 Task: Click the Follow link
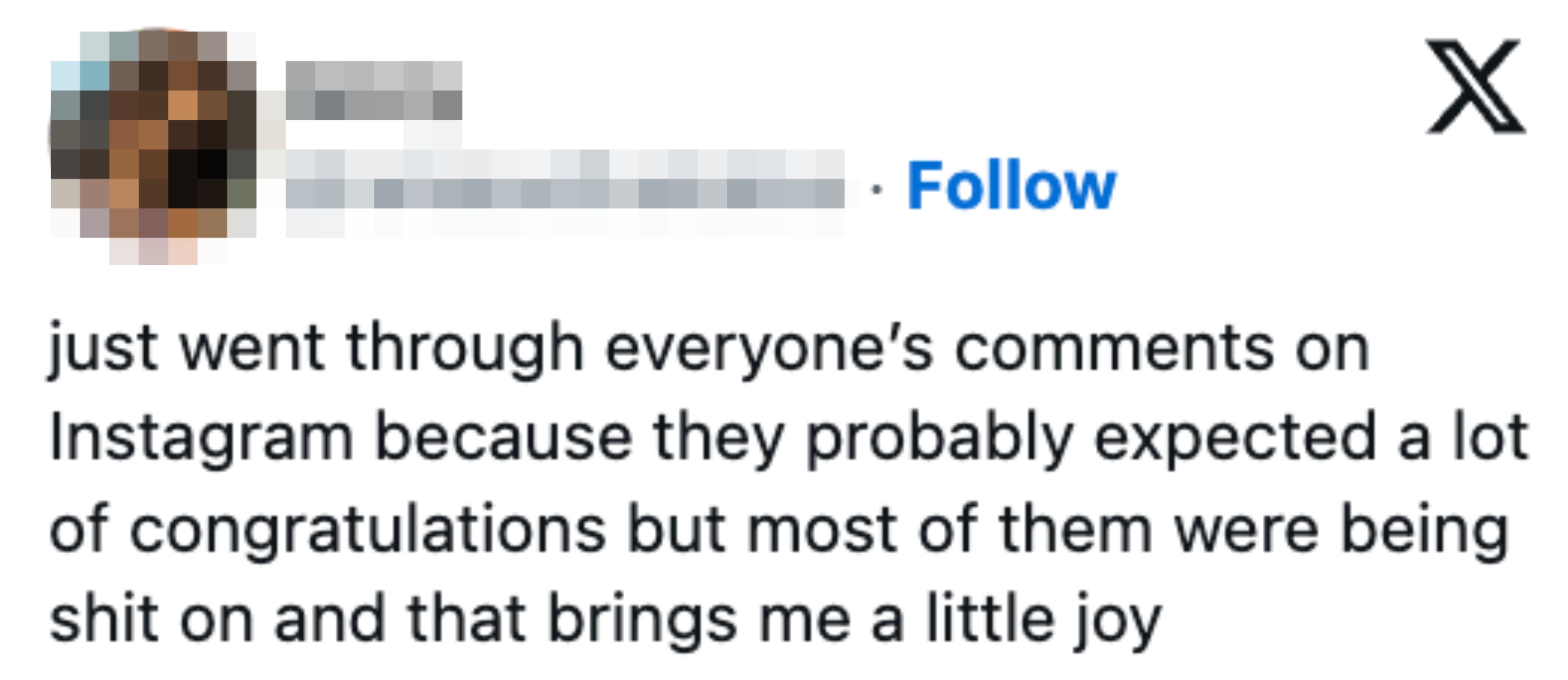click(x=1012, y=185)
